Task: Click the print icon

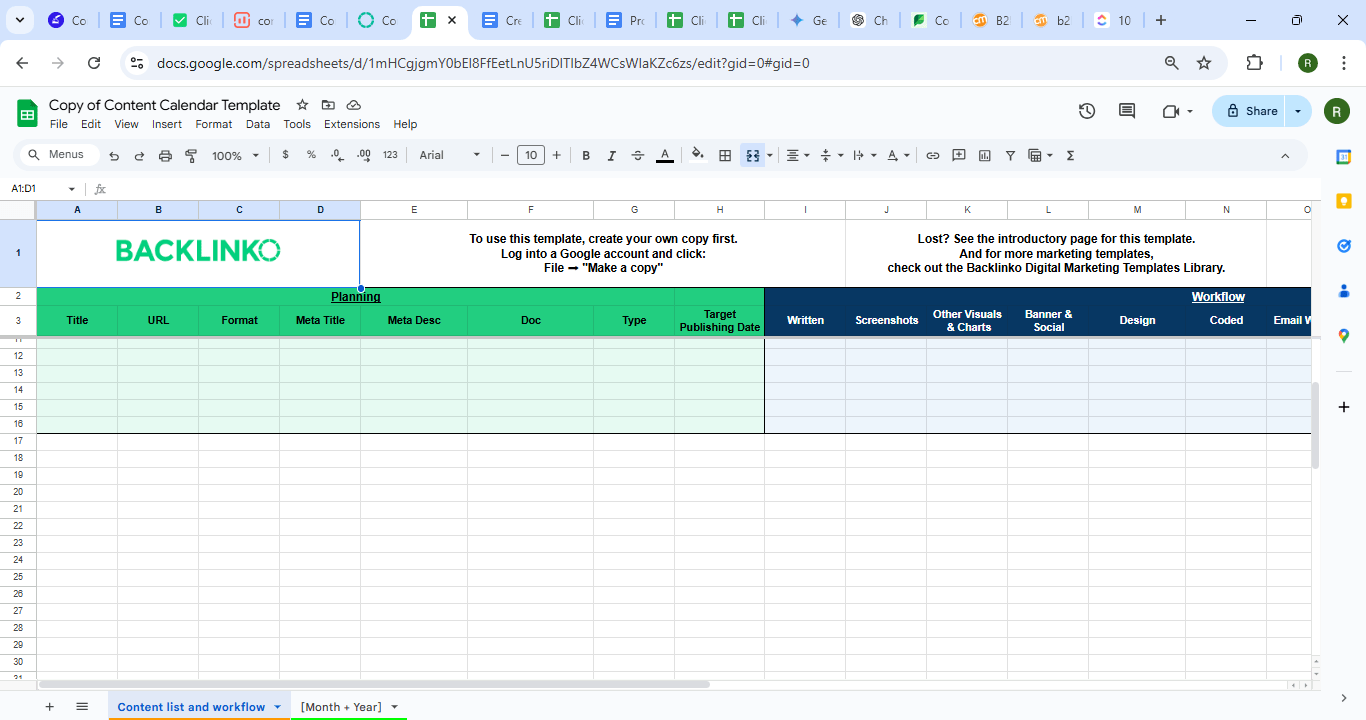Action: (165, 156)
